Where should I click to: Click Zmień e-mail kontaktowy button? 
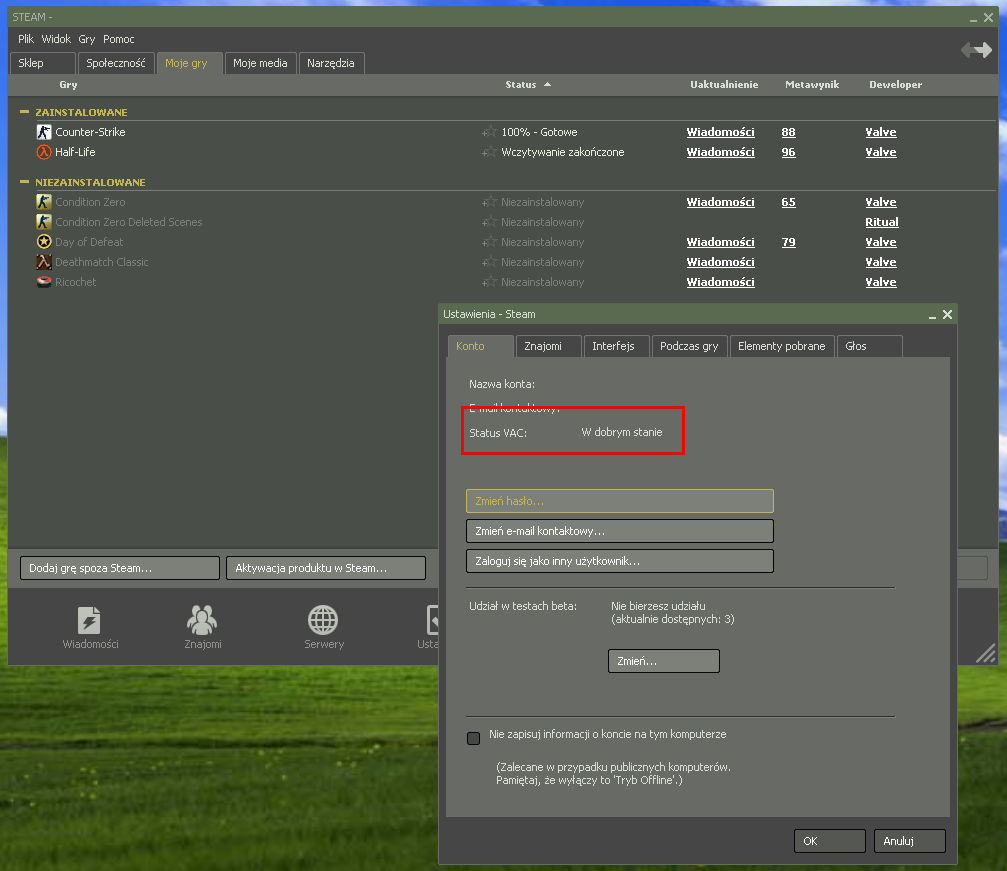(620, 531)
